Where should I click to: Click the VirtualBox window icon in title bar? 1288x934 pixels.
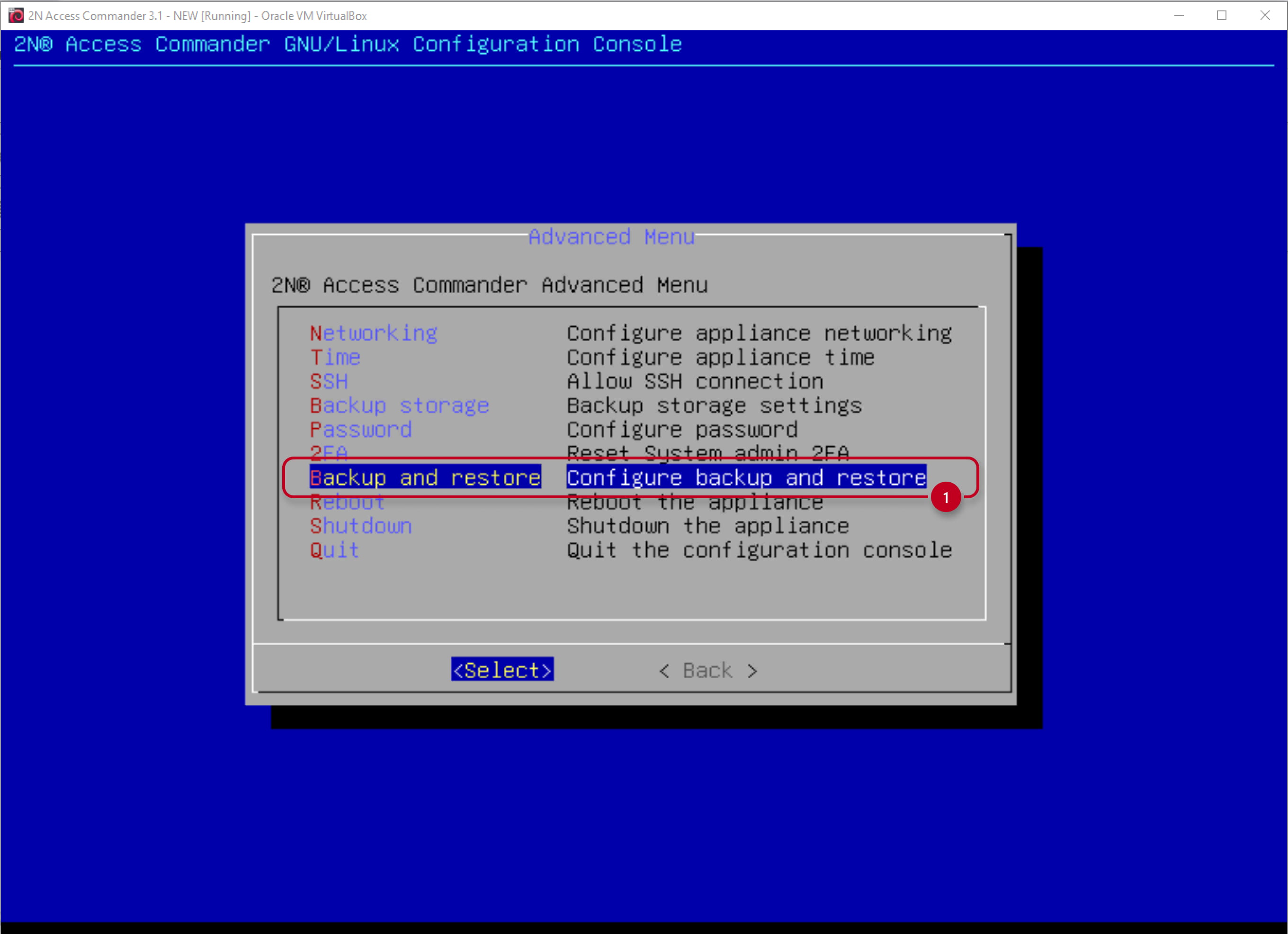pos(16,15)
